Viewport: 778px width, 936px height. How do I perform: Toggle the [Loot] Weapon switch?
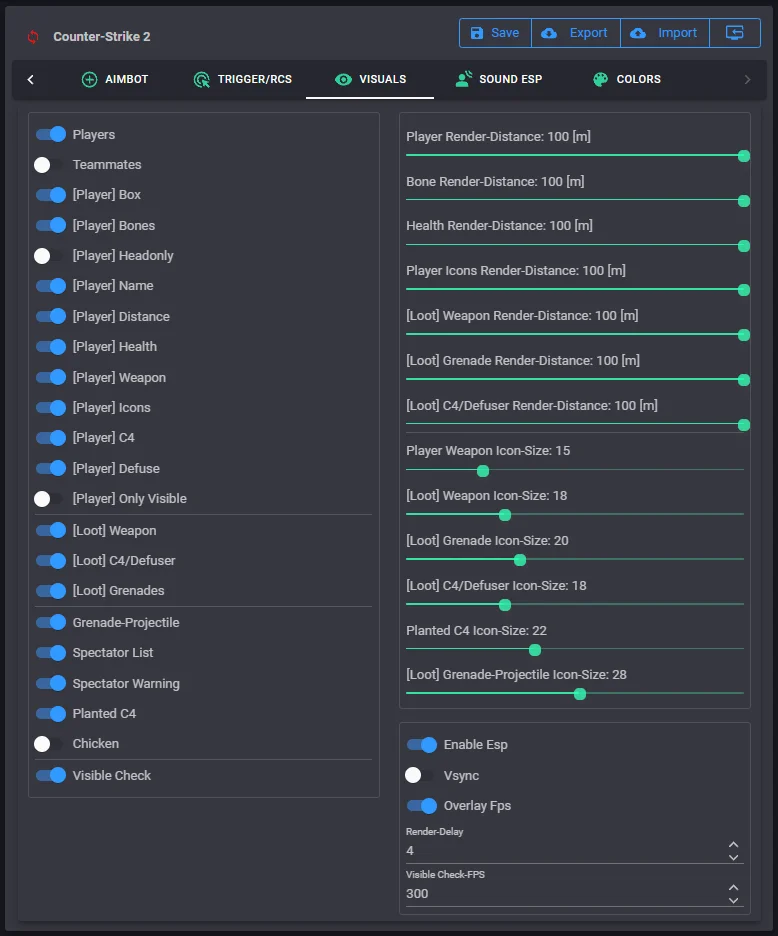coord(51,530)
